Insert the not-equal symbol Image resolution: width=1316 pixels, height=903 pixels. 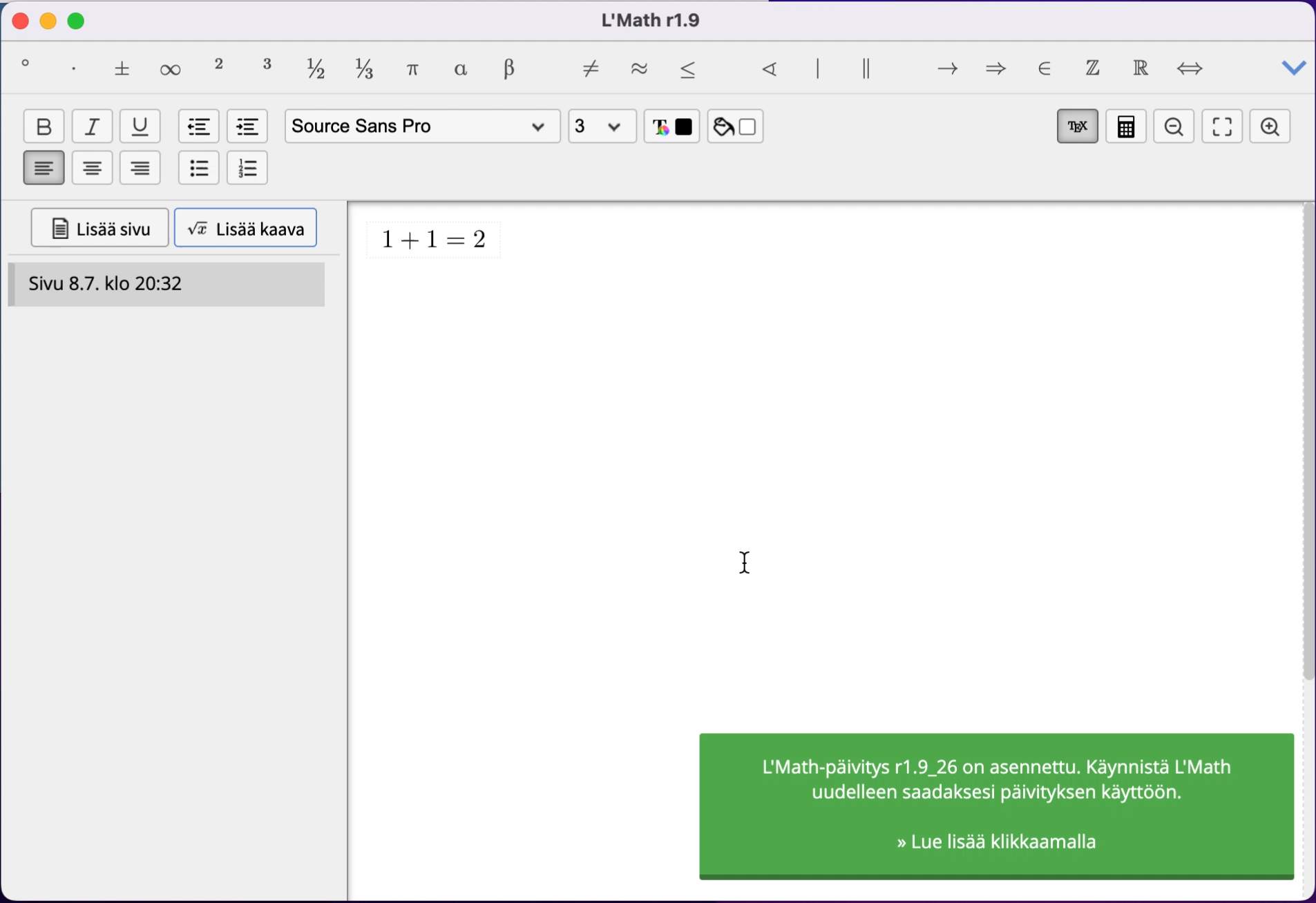click(591, 68)
